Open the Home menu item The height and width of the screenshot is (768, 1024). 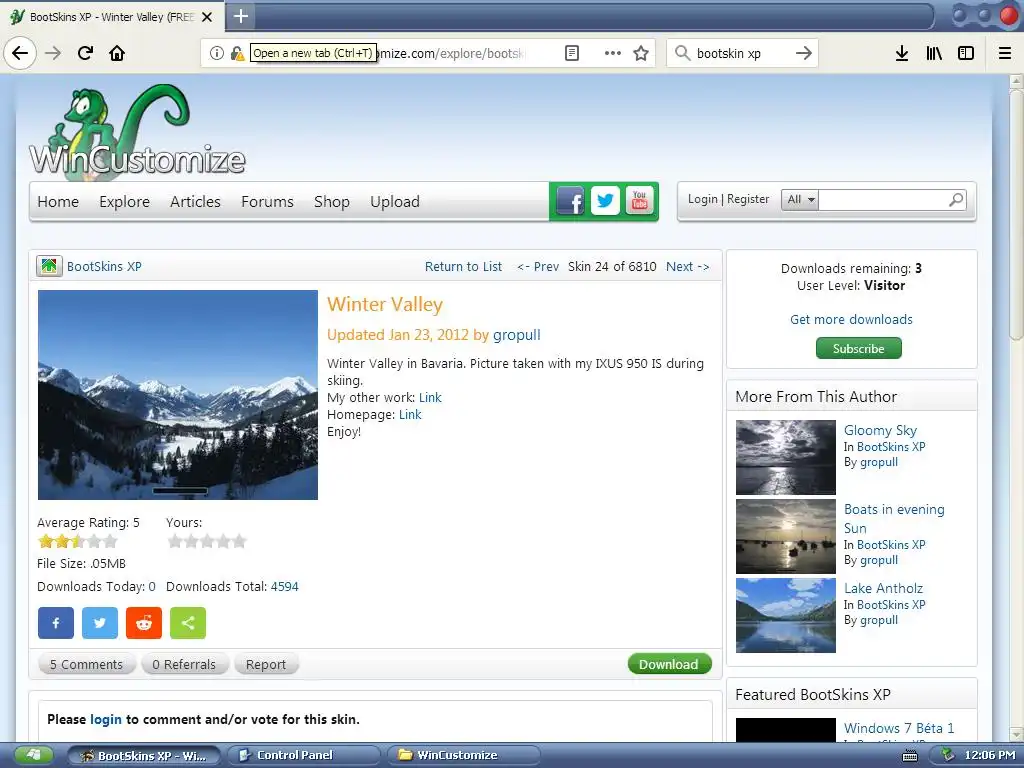[x=58, y=202]
